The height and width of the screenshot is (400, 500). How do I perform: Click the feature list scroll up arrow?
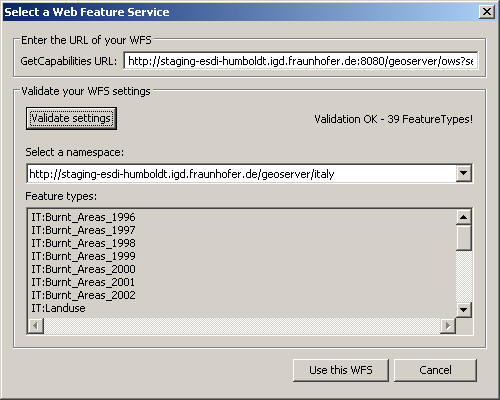tap(464, 217)
